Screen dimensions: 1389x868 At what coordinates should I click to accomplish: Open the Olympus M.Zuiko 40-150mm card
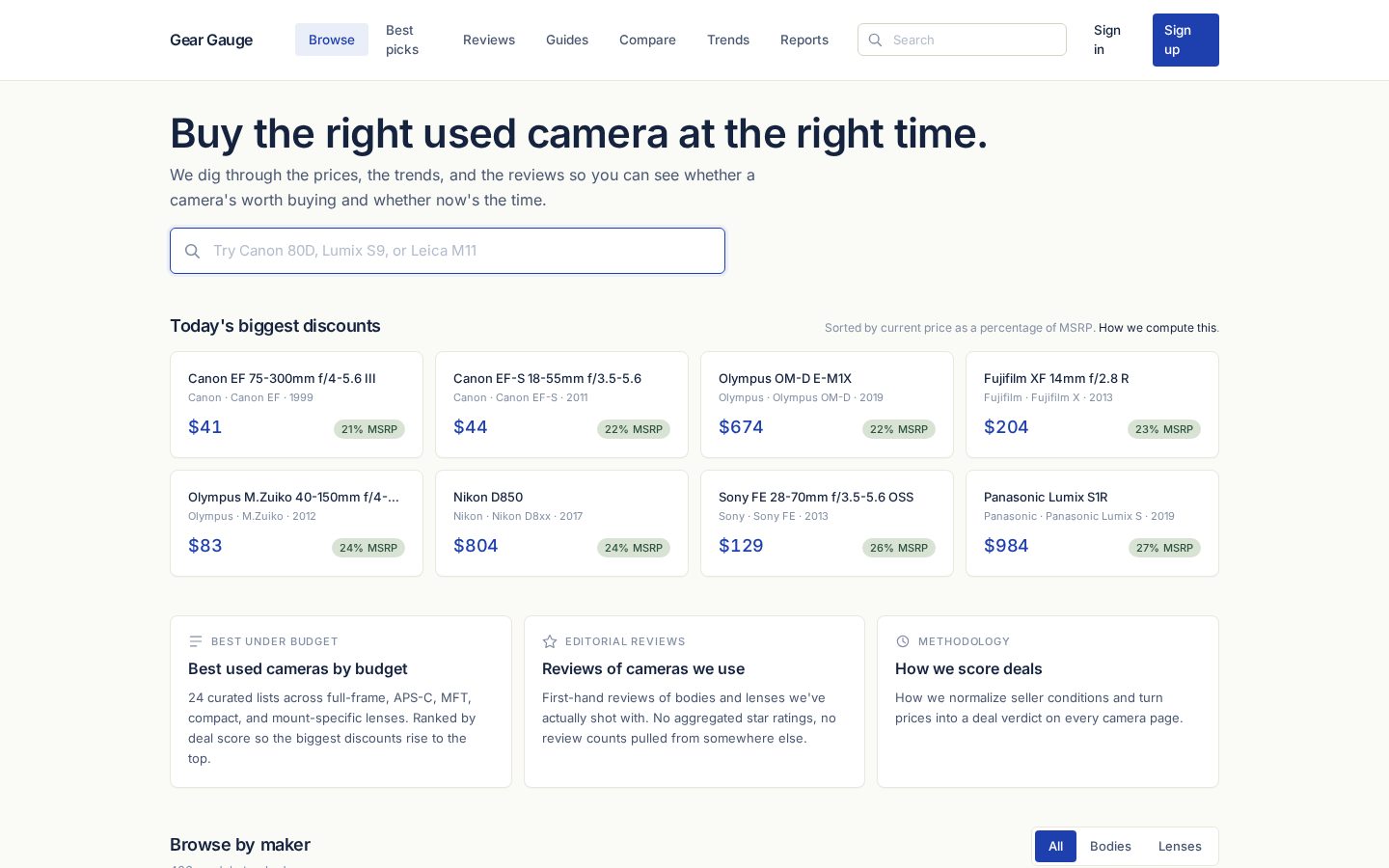click(296, 523)
